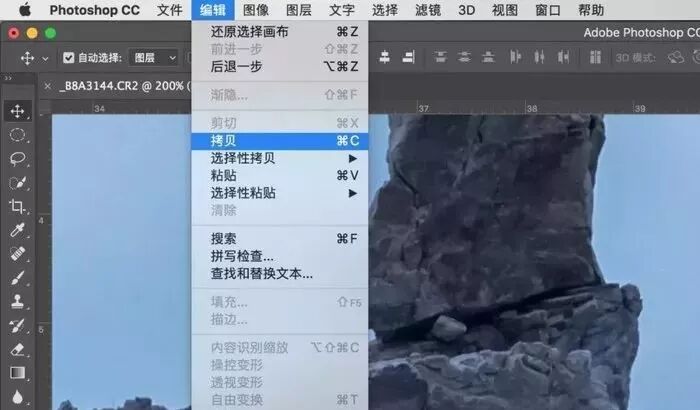Click distribute vertical centers icon

click(x=464, y=57)
